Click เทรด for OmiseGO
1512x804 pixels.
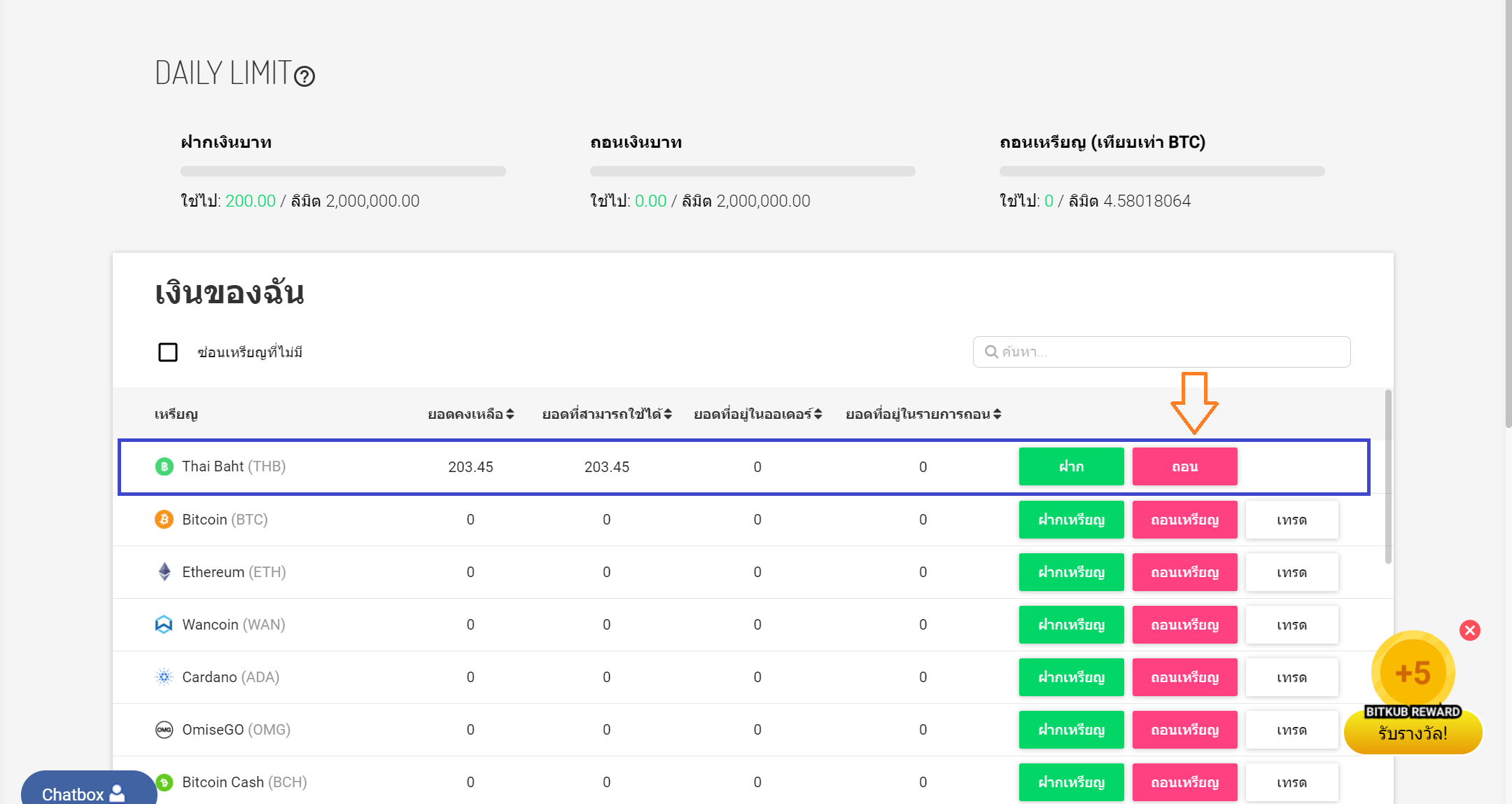coord(1291,730)
